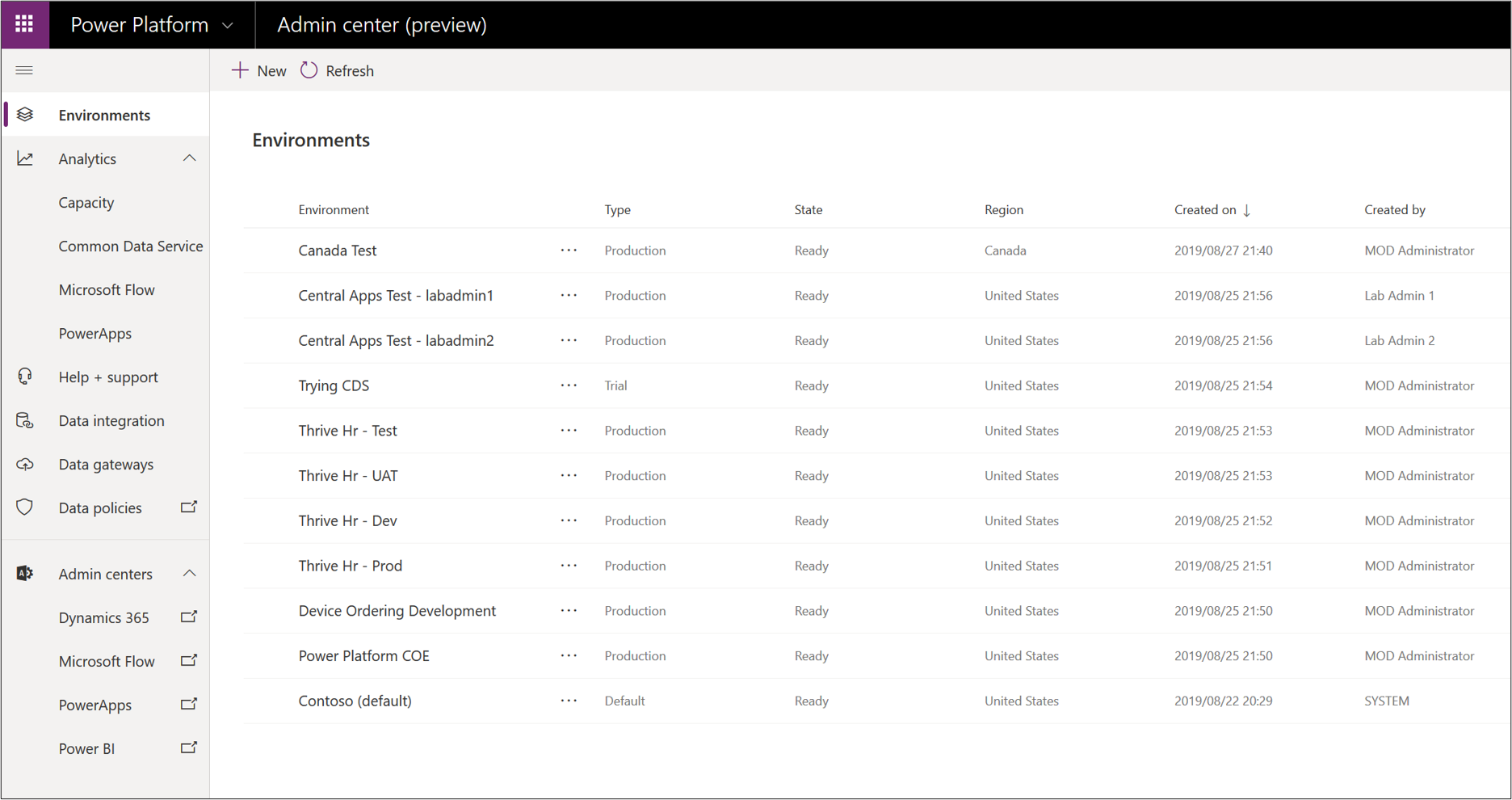1512x800 pixels.
Task: Go to Power BI admin center
Action: point(86,748)
